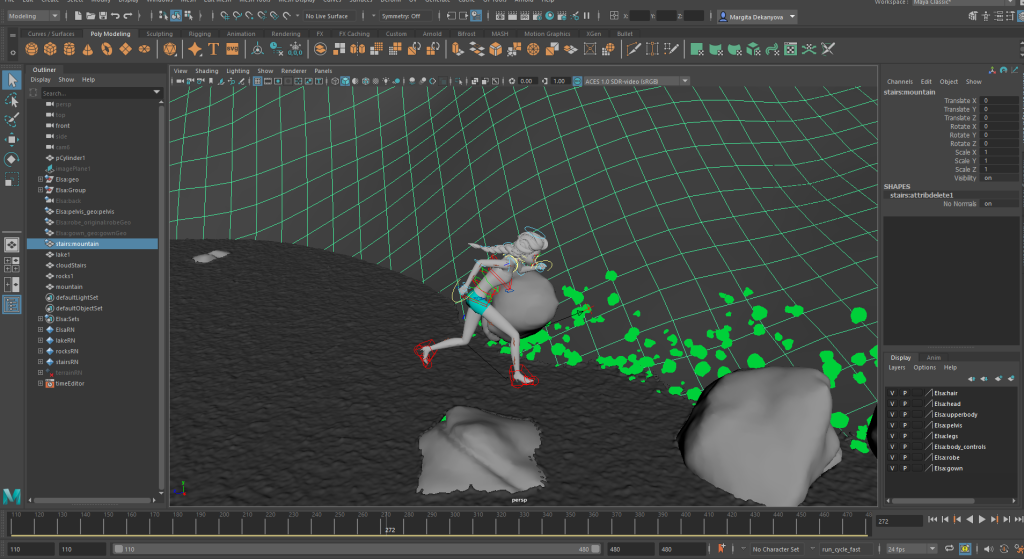This screenshot has height=559, width=1024.
Task: Create a polygon disc from the shelf
Action: (x=144, y=50)
